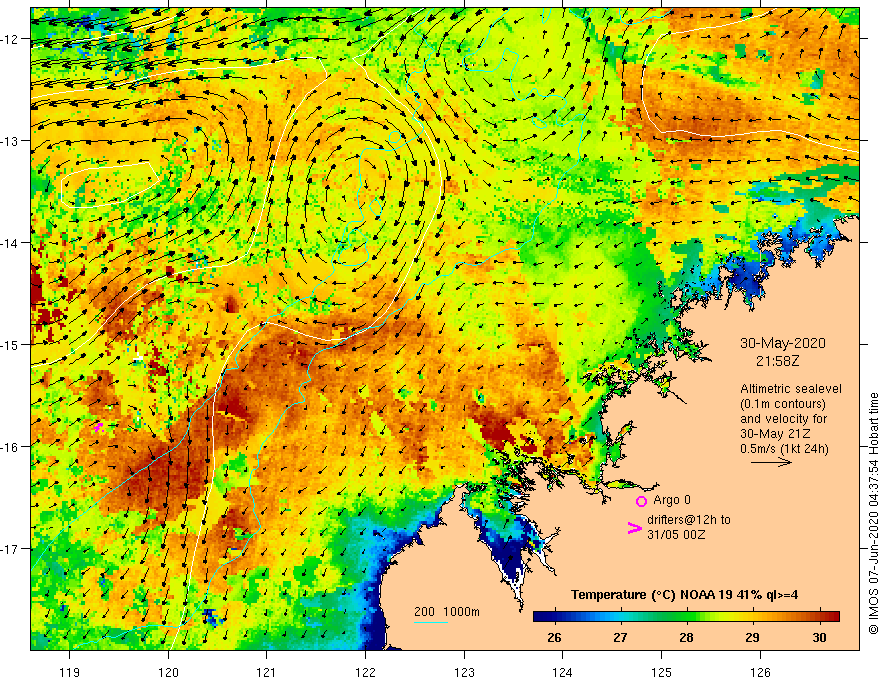This screenshot has width=880, height=680.
Task: Click the cyan isobath legend line sample
Action: point(430,622)
